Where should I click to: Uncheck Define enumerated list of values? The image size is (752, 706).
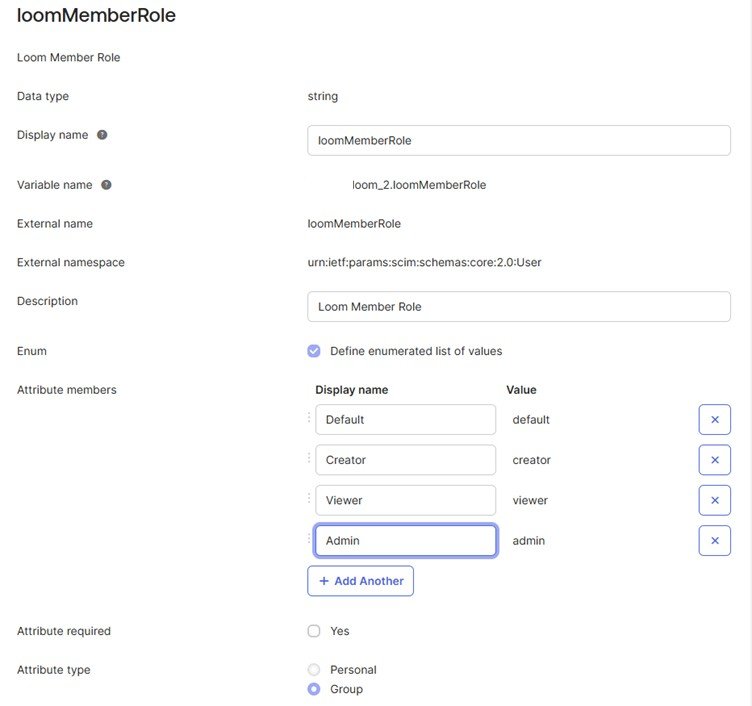314,351
